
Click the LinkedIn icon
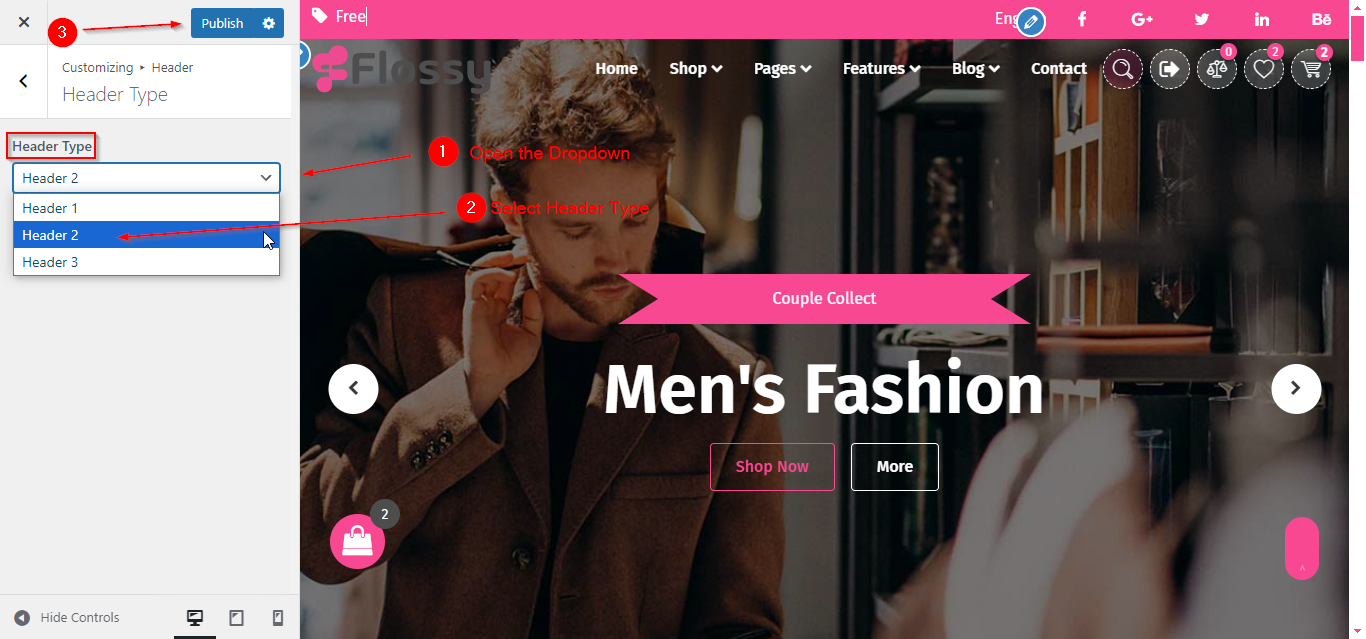click(1262, 19)
